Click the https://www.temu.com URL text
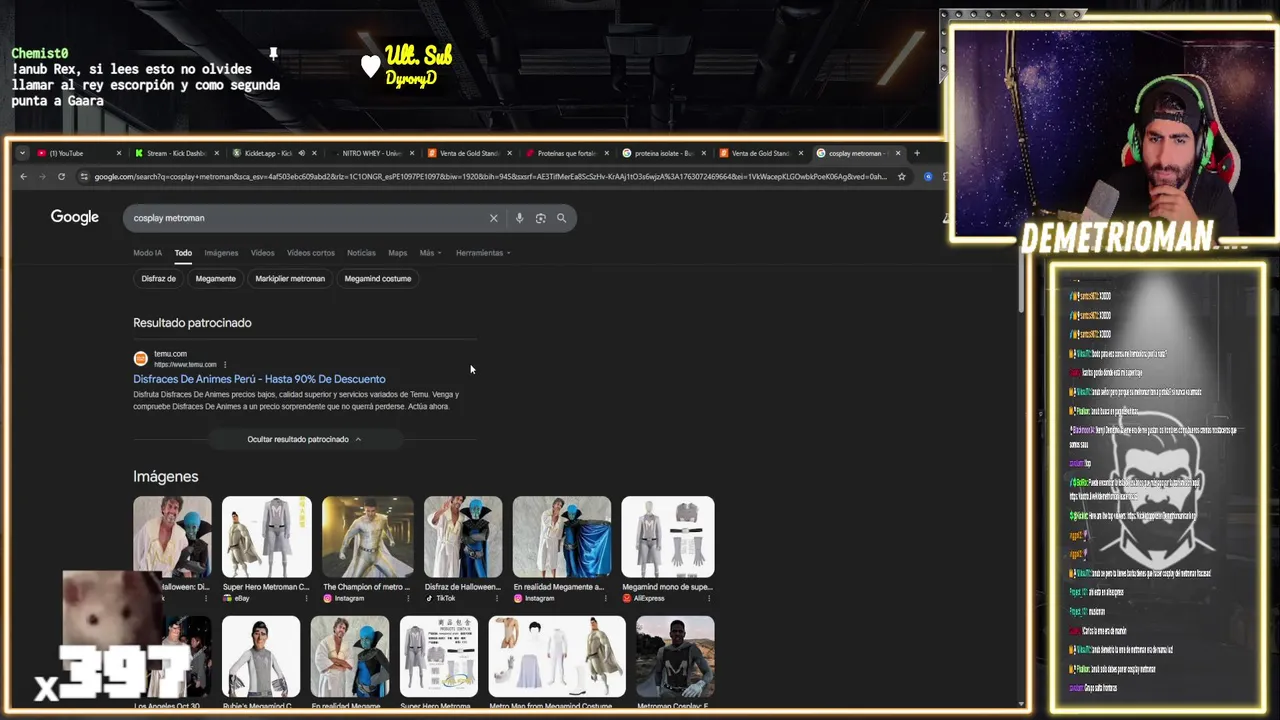This screenshot has height=720, width=1280. tap(185, 365)
